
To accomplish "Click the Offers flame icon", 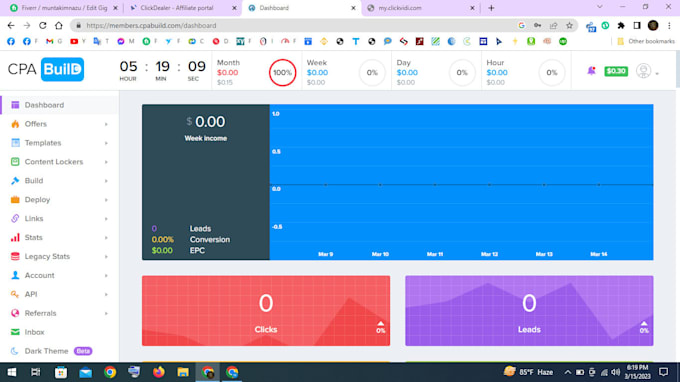I will (x=15, y=124).
